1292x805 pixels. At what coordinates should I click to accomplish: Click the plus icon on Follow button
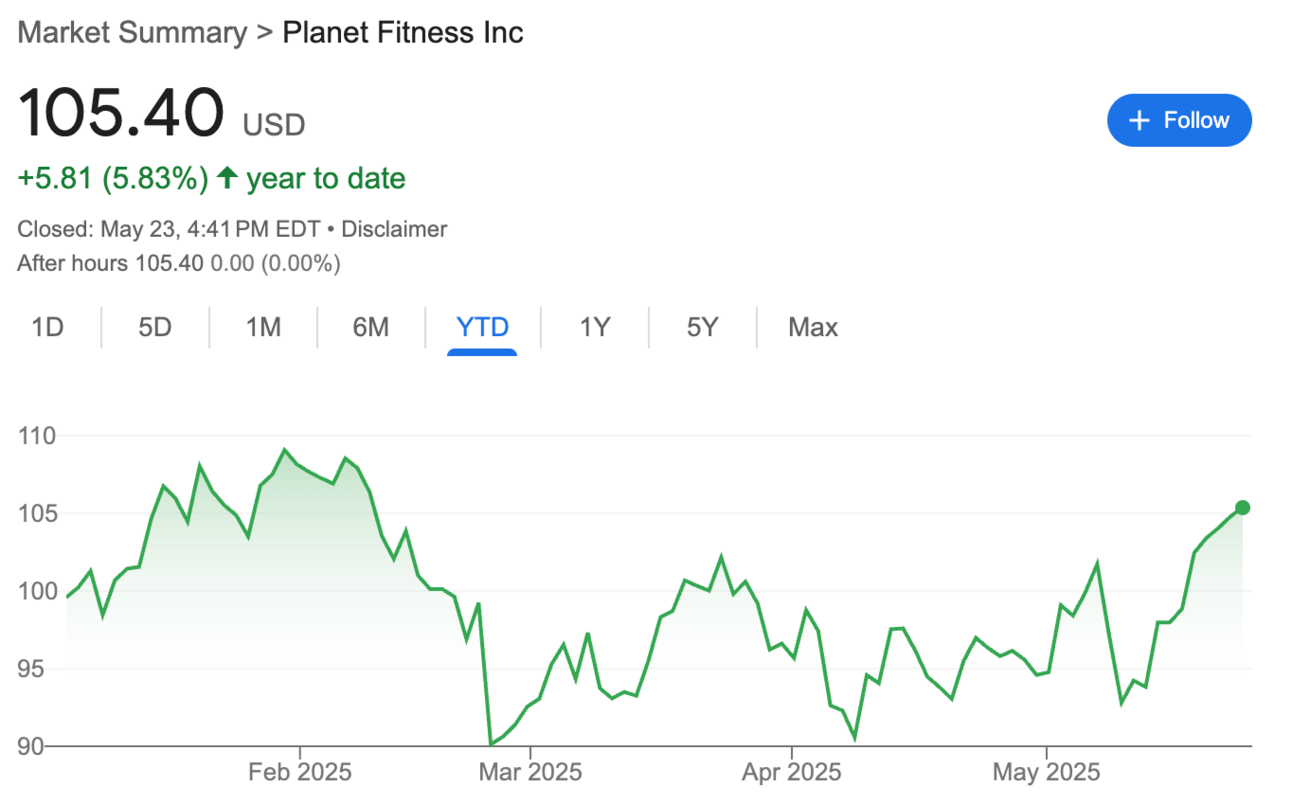[1139, 121]
